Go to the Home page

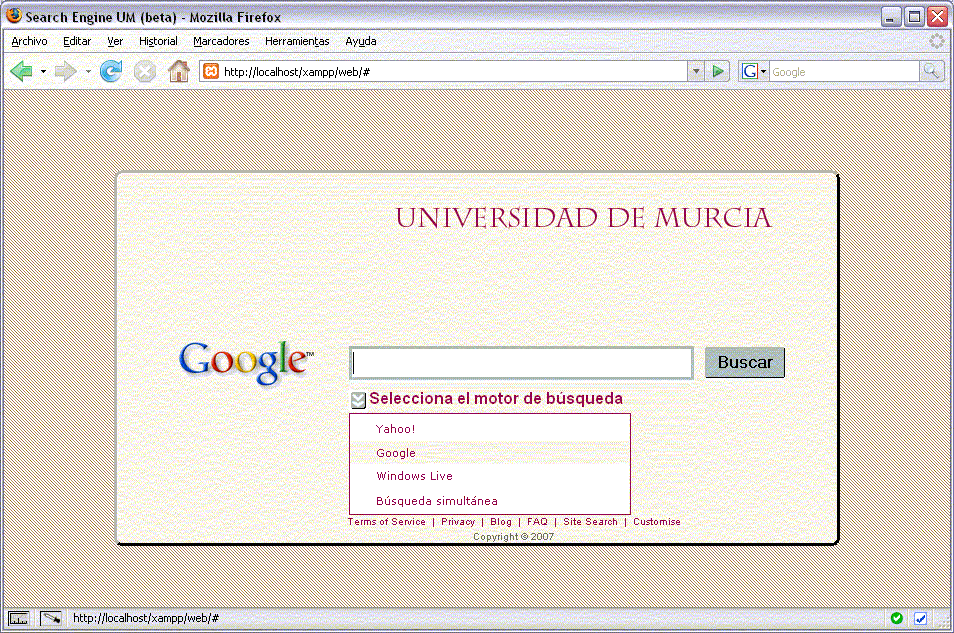coord(178,71)
